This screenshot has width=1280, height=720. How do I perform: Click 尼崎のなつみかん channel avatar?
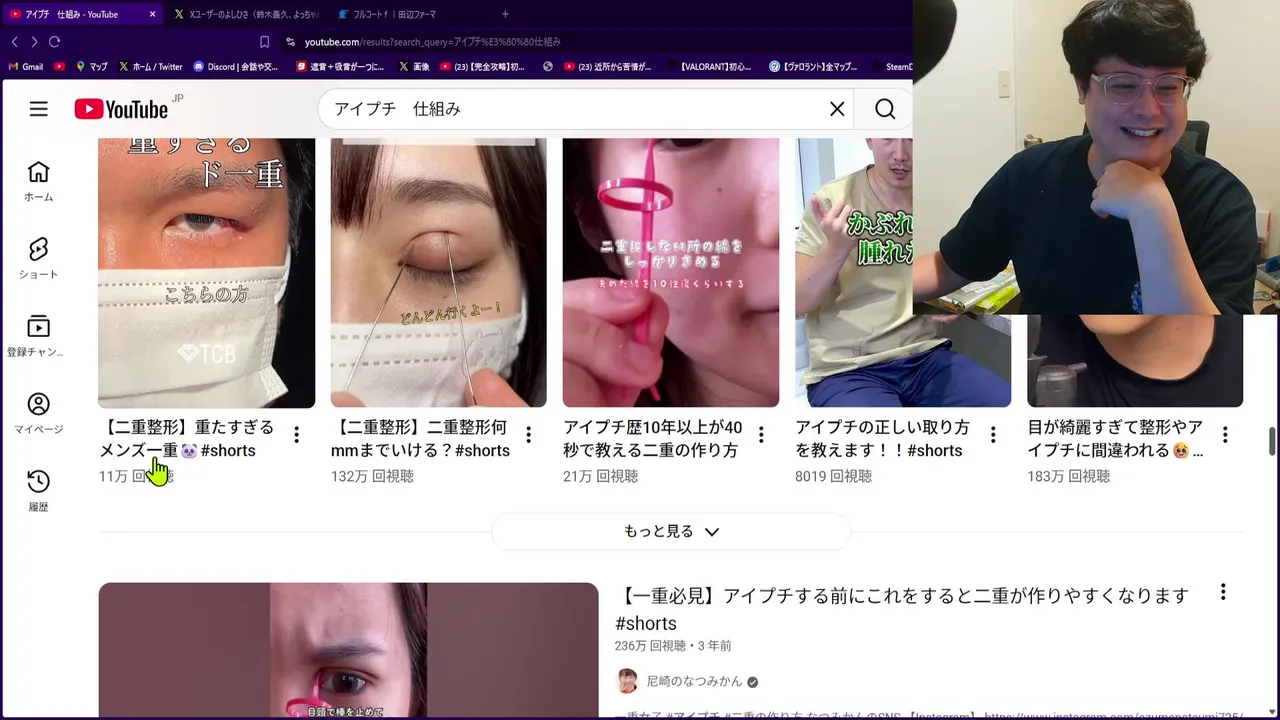click(627, 681)
